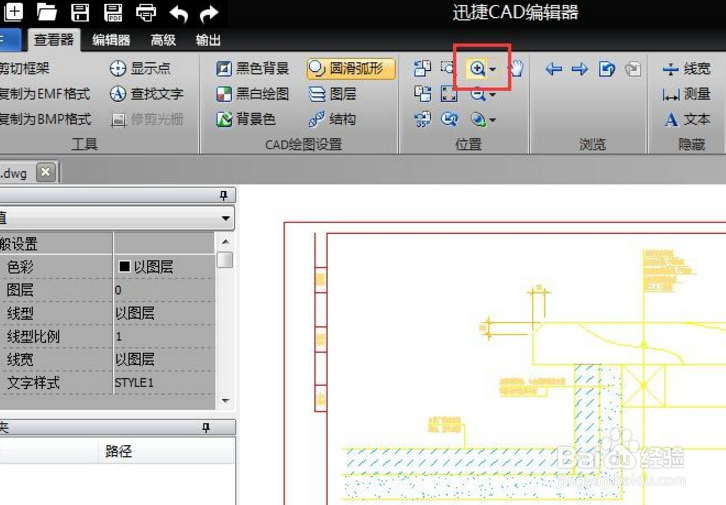Select the 文字样式 value STYLE1
This screenshot has height=505, width=726.
(x=164, y=383)
